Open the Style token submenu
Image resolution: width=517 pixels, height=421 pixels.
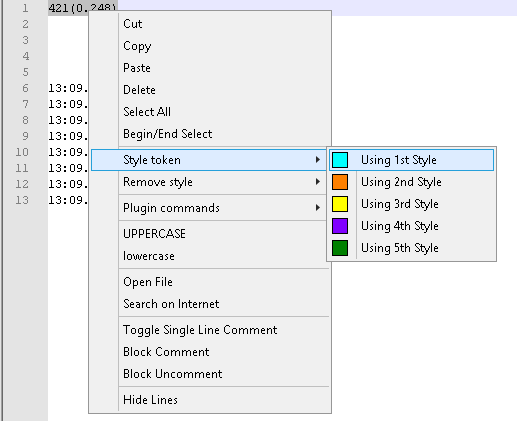(209, 160)
